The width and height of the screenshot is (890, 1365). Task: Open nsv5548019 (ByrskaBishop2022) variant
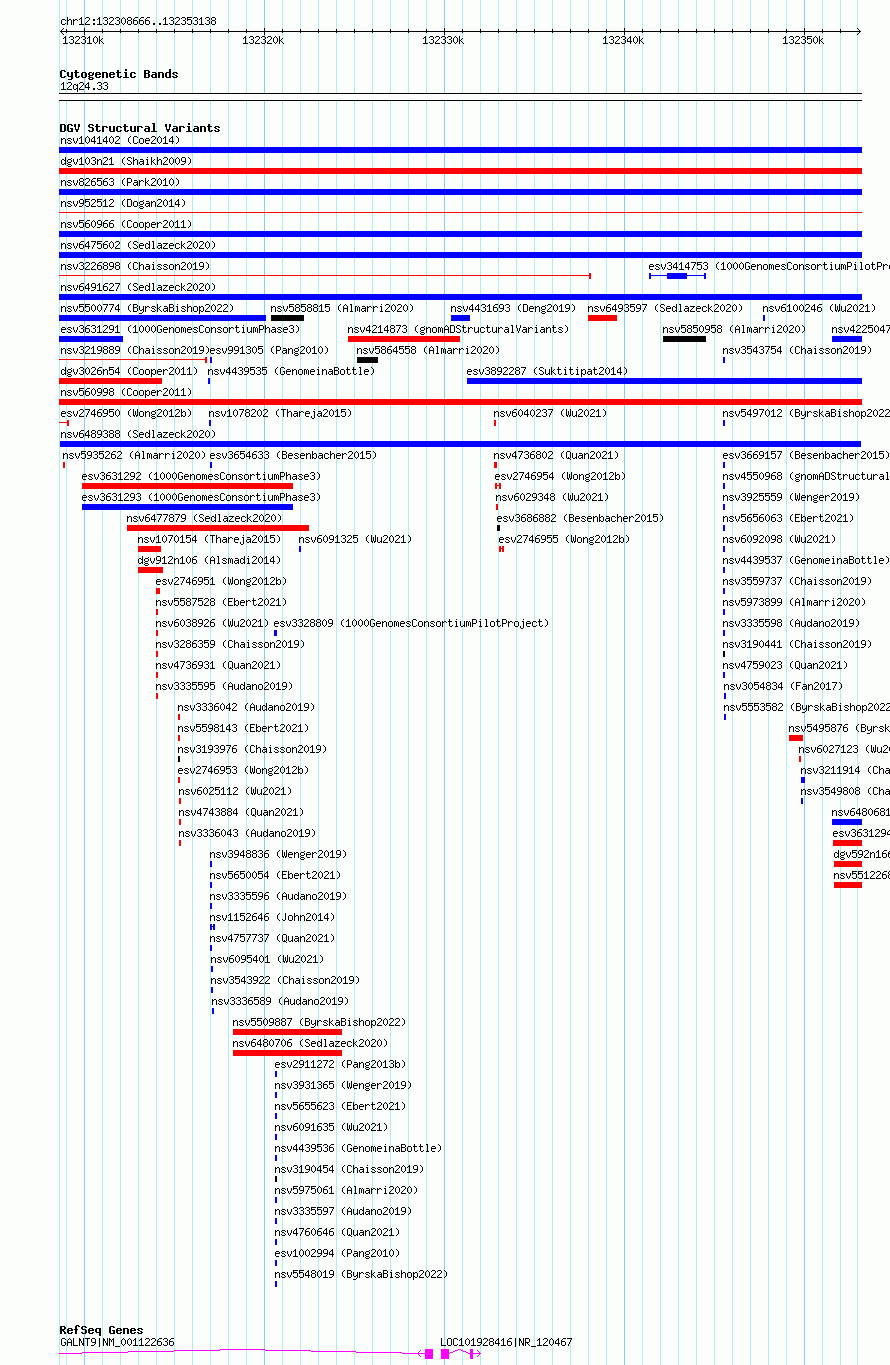point(362,1274)
